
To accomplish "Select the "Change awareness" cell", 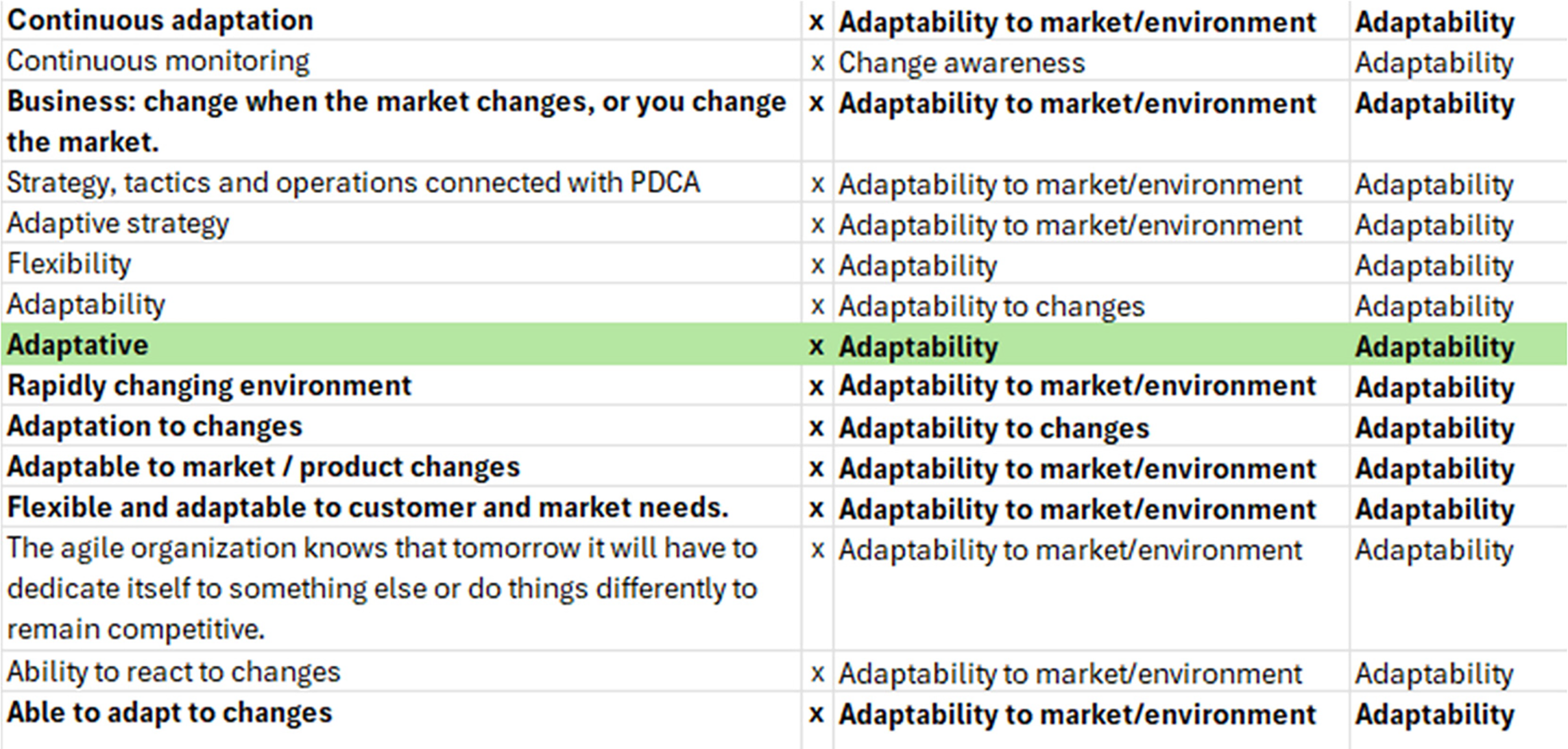I will (961, 63).
